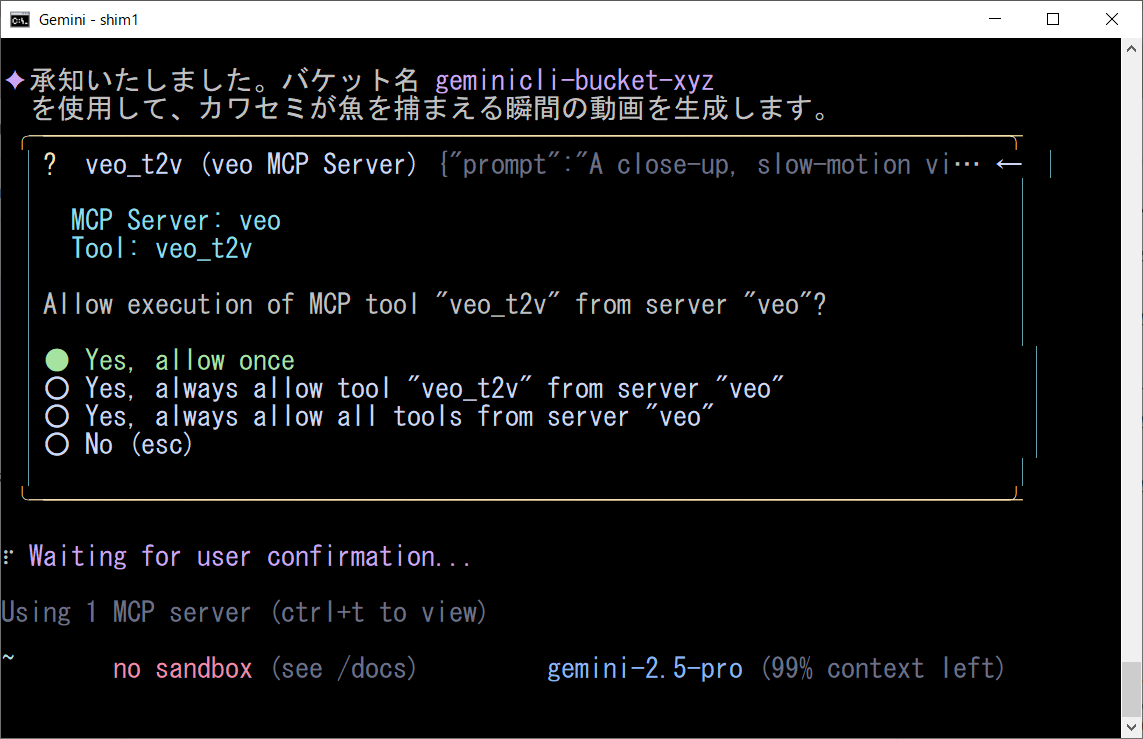This screenshot has width=1143, height=739.
Task: Click "Using 1 MCP server" status line
Action: click(x=243, y=612)
